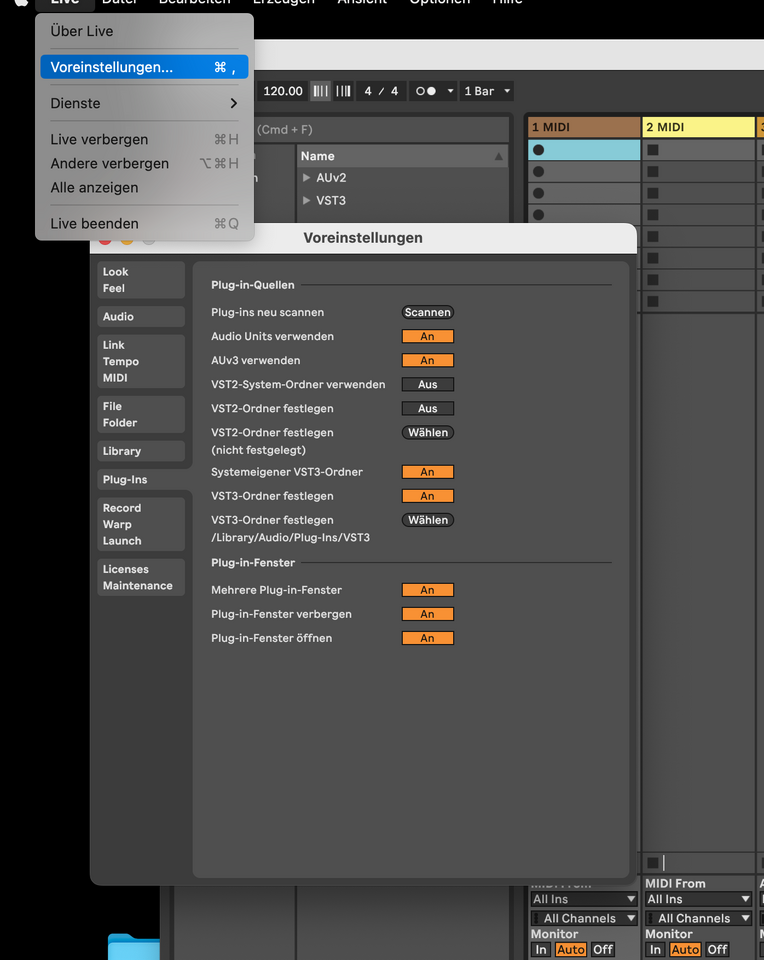Viewport: 764px width, 960px height.
Task: Select Live beenden to quit
Action: (144, 223)
